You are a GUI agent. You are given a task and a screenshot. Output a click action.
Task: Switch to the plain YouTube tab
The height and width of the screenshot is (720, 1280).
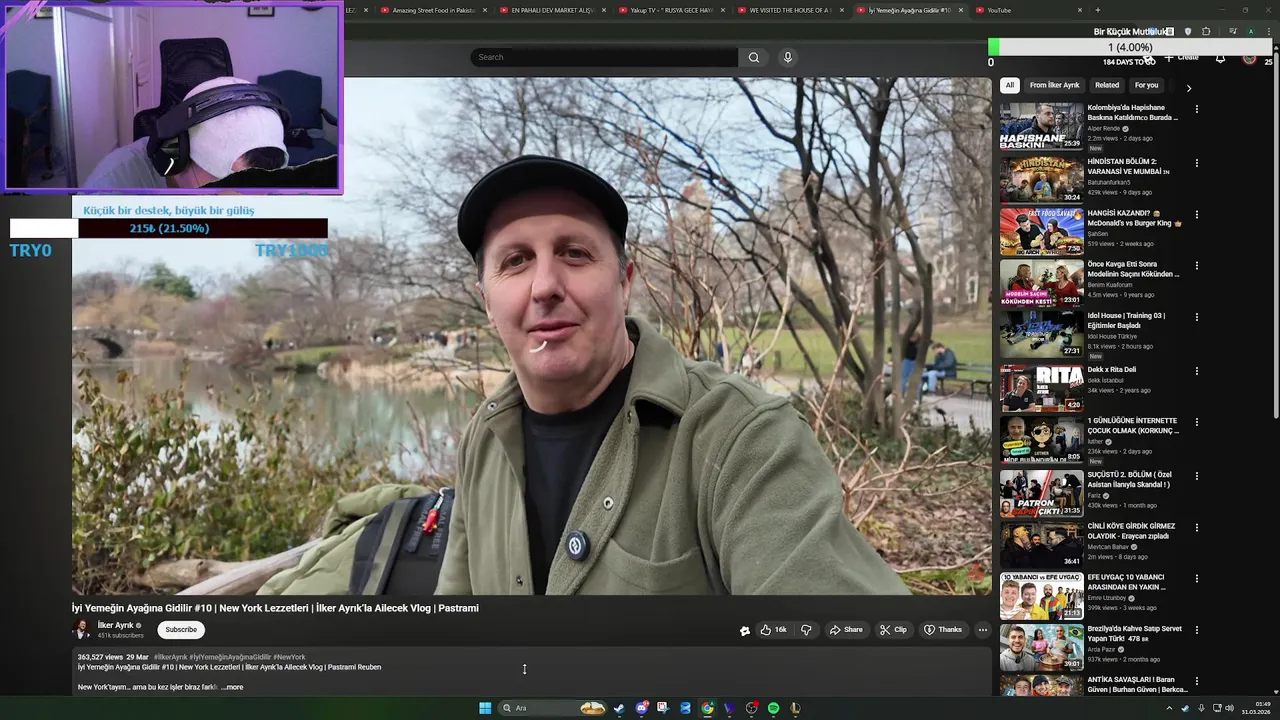[x=1028, y=10]
